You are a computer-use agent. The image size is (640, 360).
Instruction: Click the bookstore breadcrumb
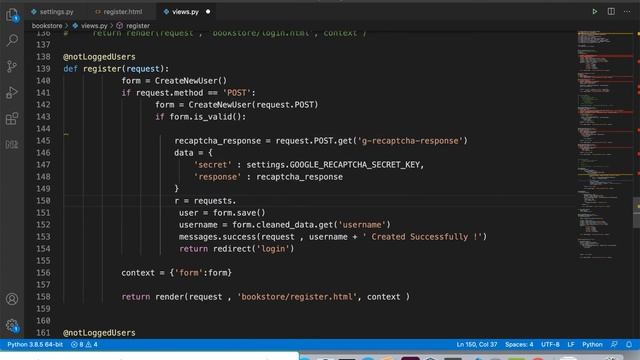47,26
